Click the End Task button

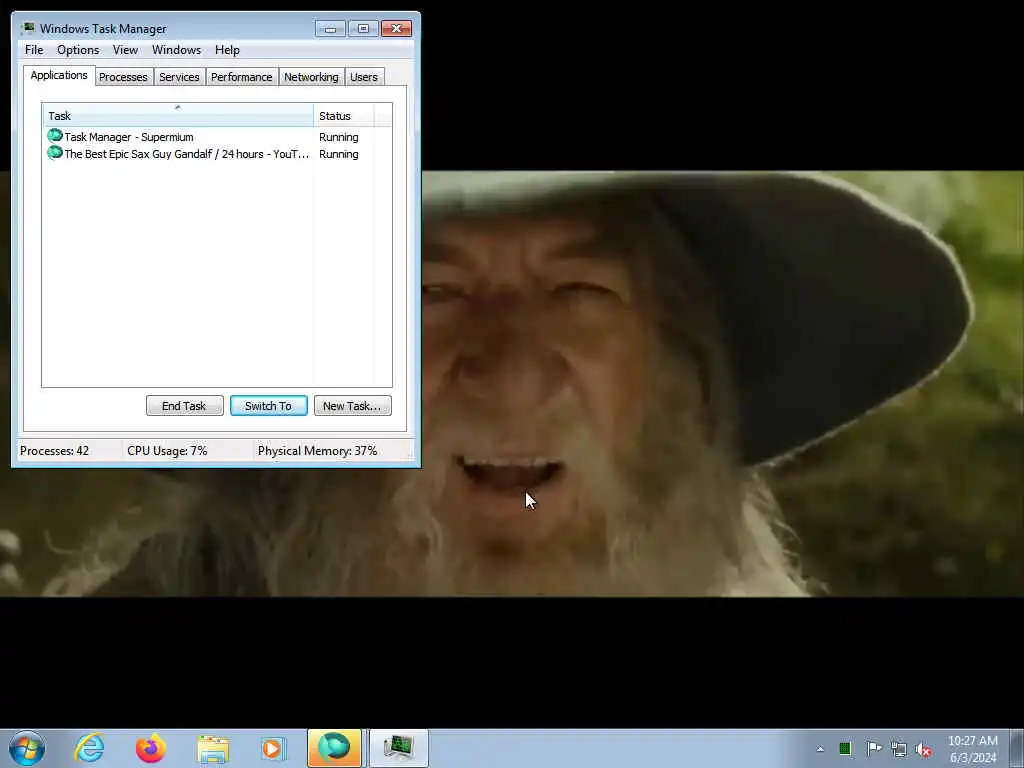pos(184,406)
